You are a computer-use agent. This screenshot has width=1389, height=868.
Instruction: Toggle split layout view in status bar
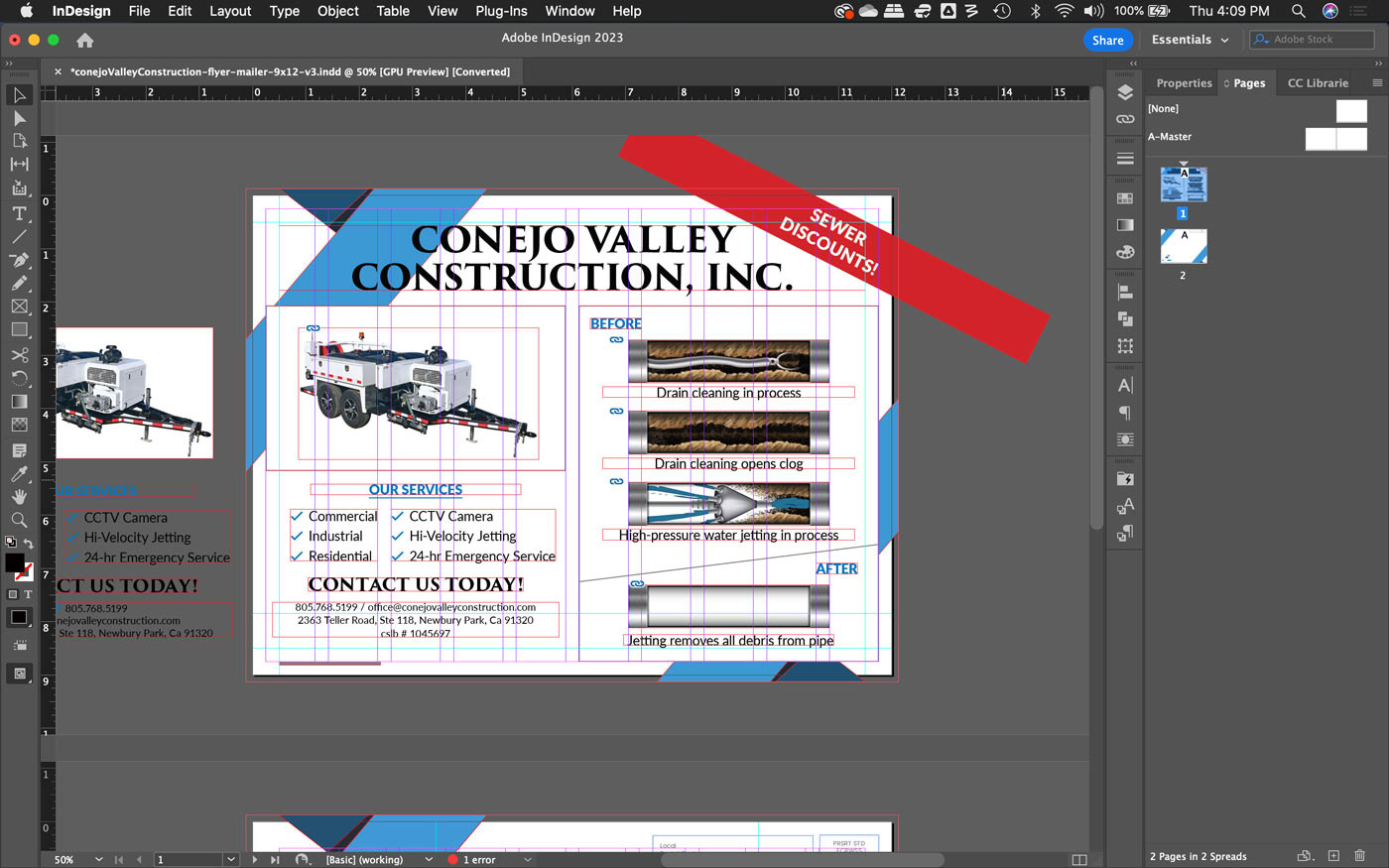pos(1079,859)
